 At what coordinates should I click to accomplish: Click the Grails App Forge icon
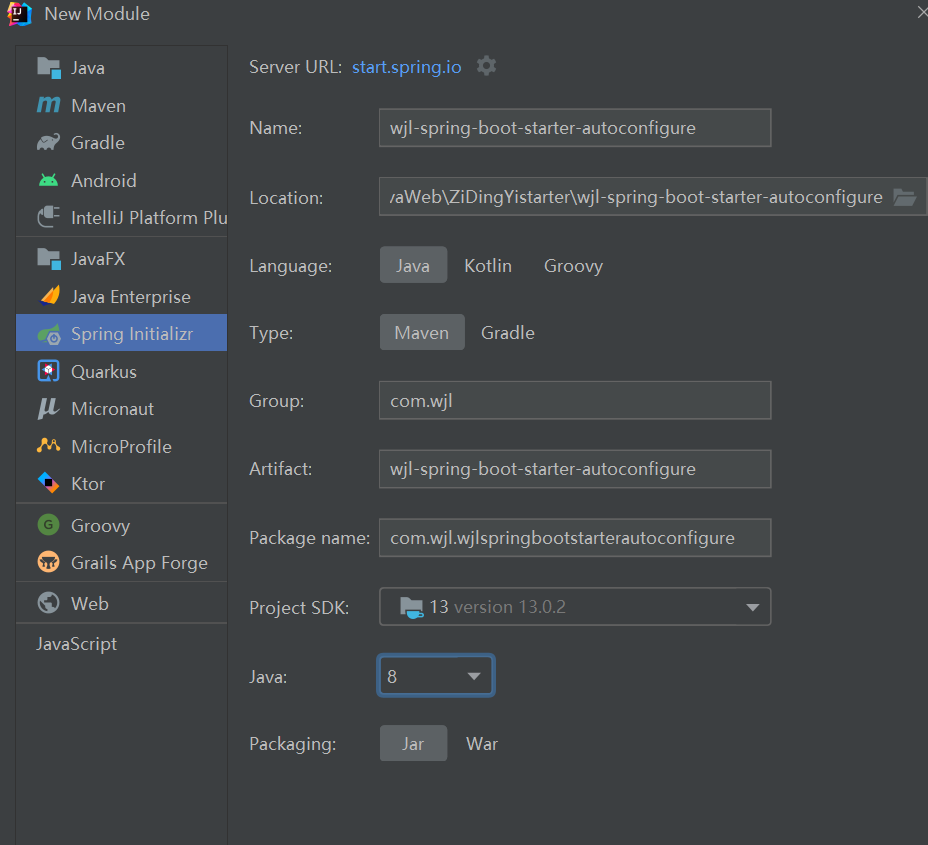pyautogui.click(x=49, y=562)
